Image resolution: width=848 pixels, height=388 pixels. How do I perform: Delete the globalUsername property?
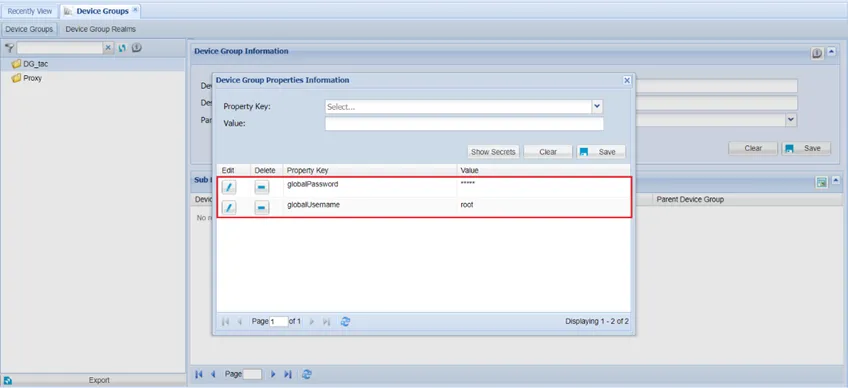(x=262, y=208)
